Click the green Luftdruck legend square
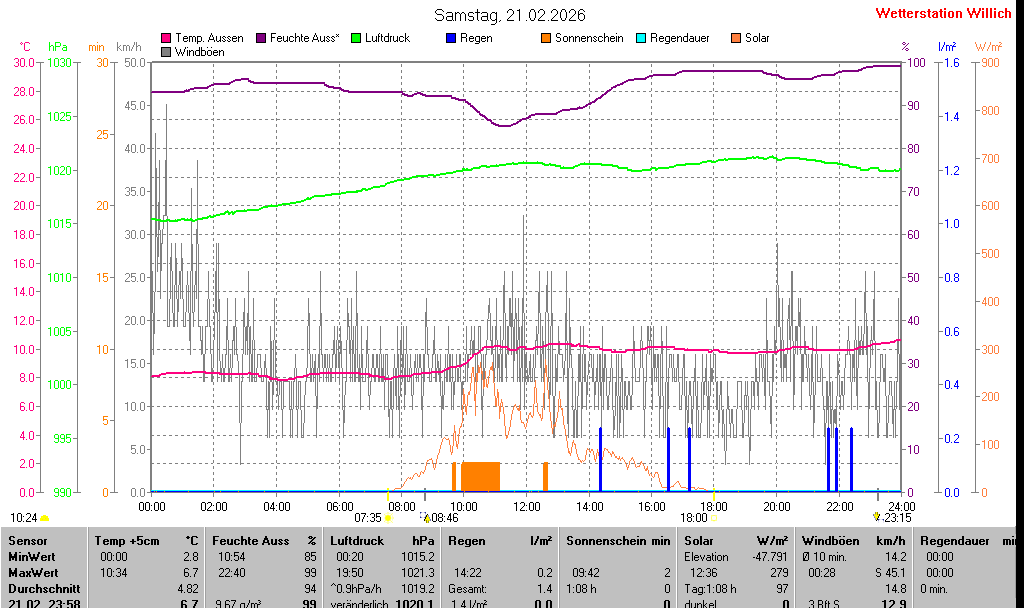Screen dimensions: 1024x608 click(356, 38)
